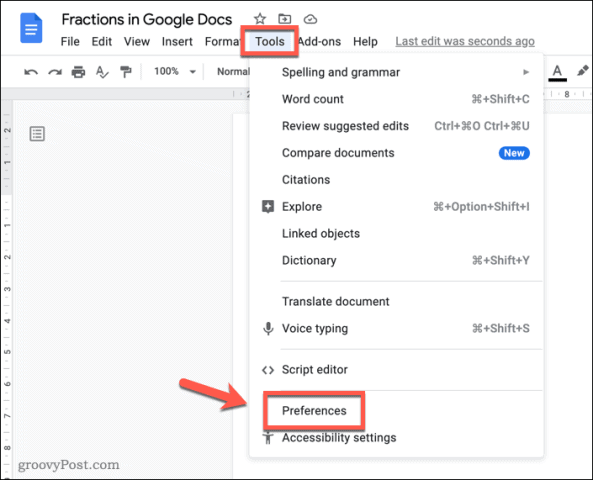
Task: Click the move to folder icon
Action: 284,19
